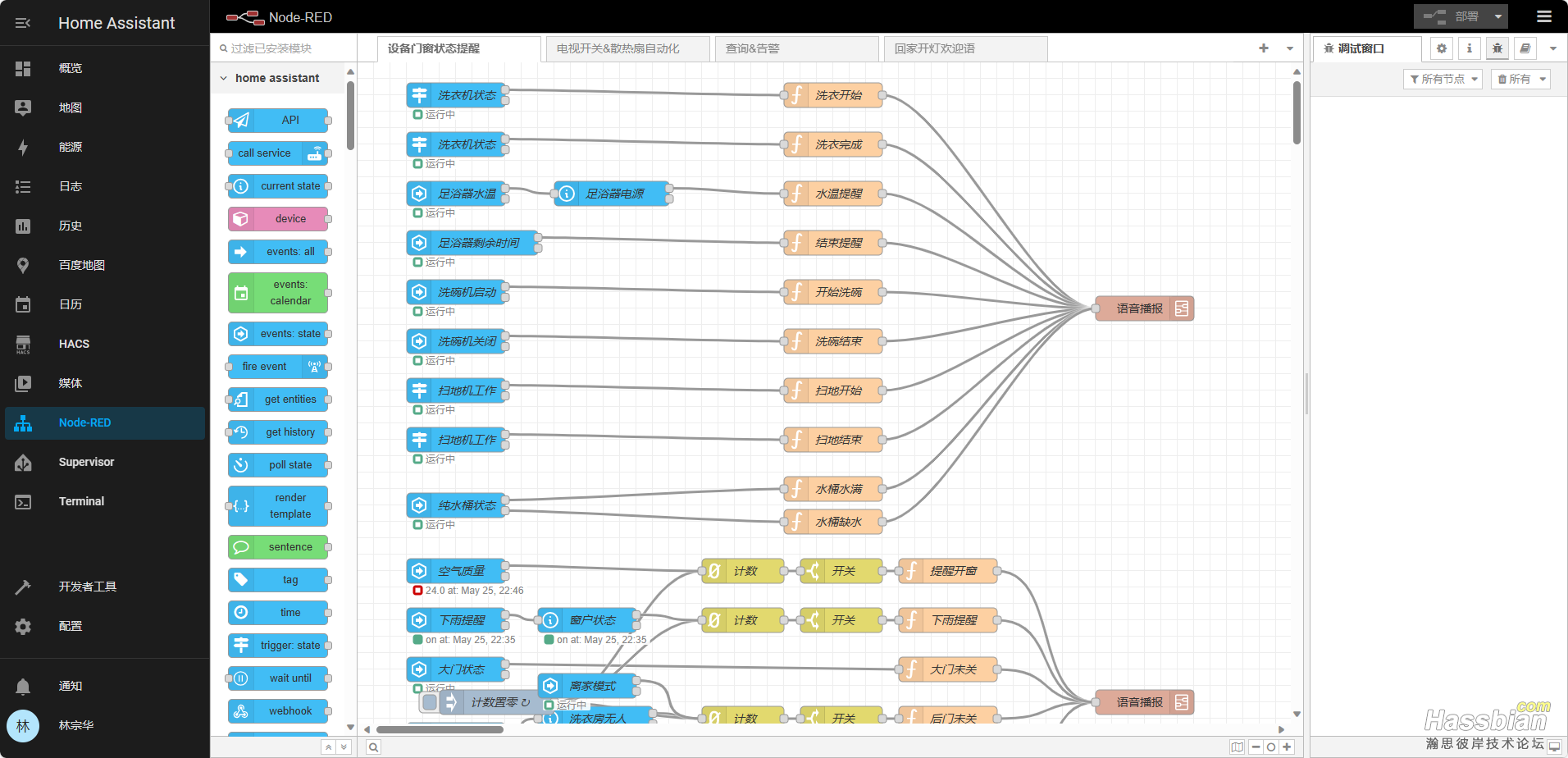Open the flow tab list dropdown
The height and width of the screenshot is (758, 1568).
click(1290, 48)
